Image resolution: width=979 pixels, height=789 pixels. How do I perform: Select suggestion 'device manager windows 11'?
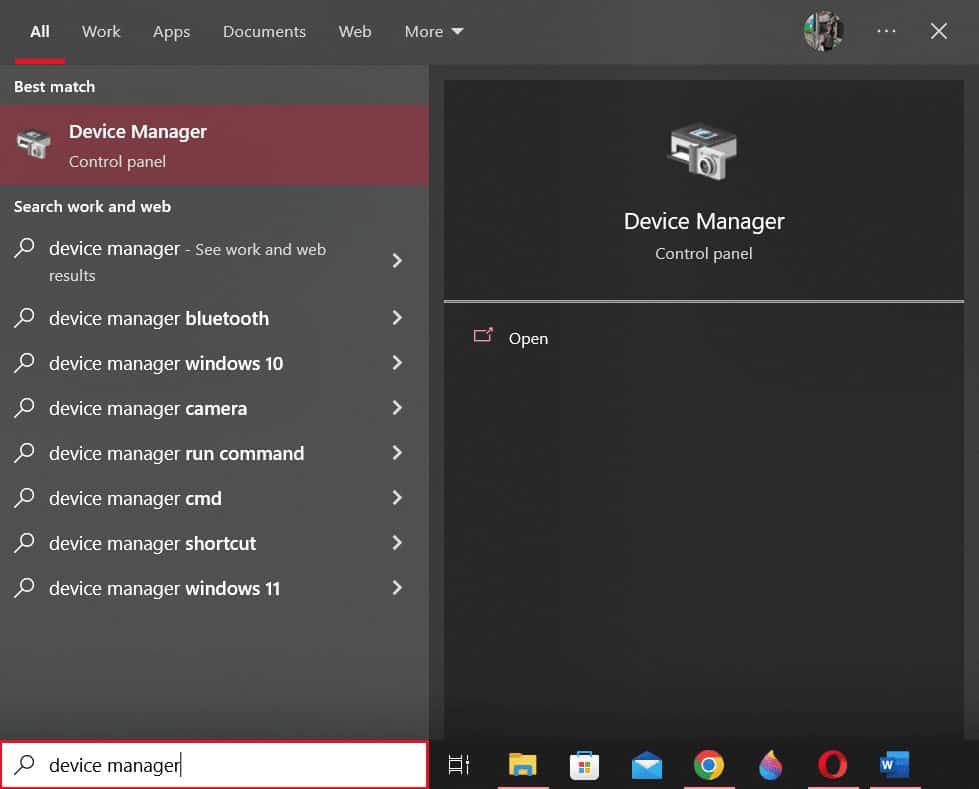click(x=214, y=588)
